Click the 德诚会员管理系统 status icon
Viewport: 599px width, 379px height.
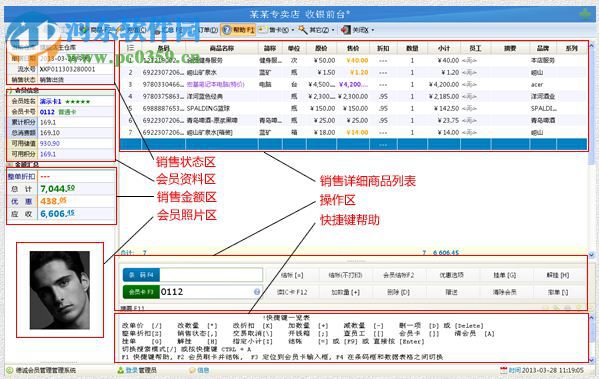[x=9, y=370]
